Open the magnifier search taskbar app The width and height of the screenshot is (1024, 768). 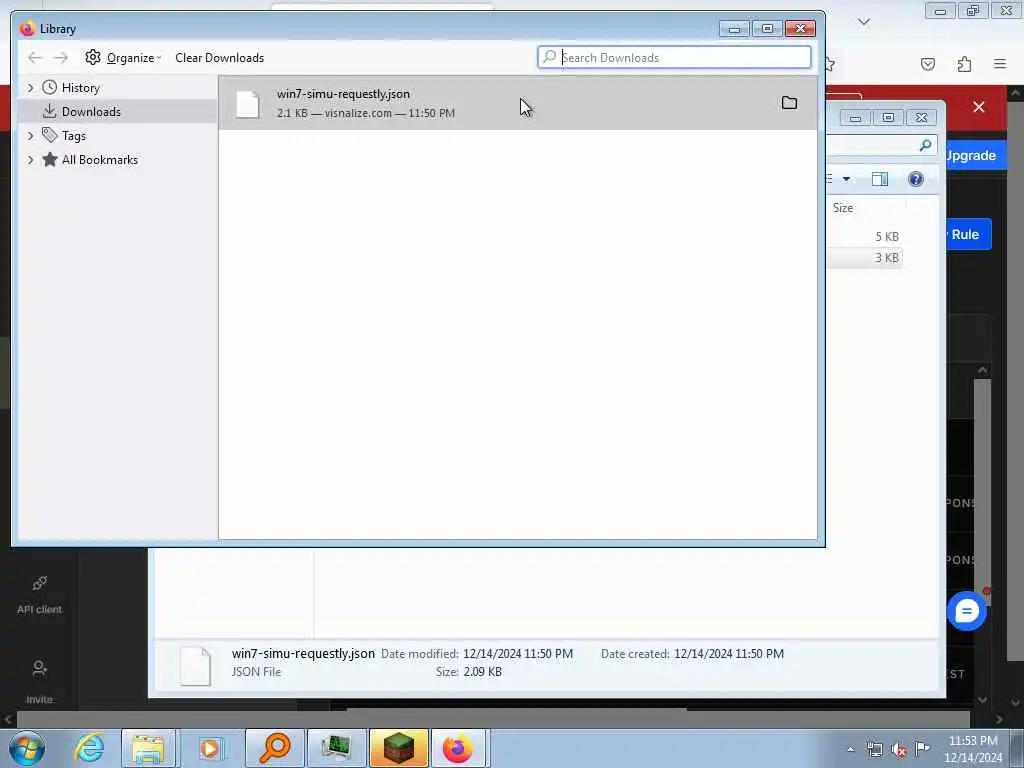point(274,748)
